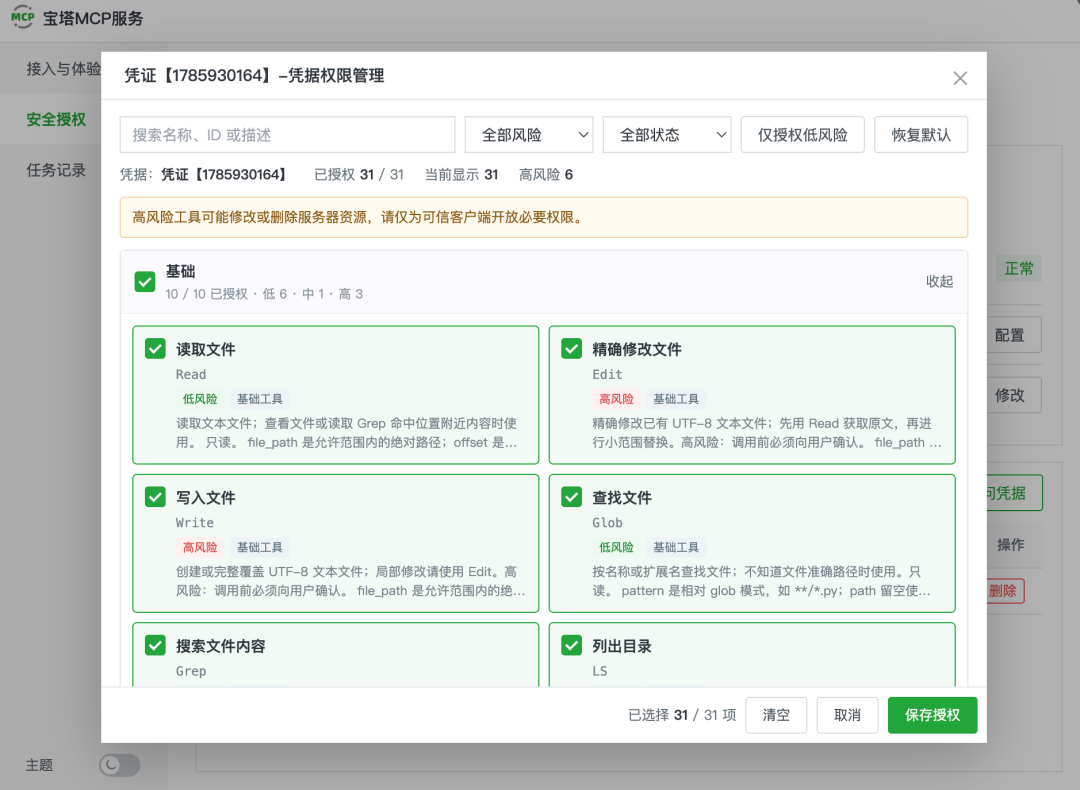This screenshot has width=1080, height=790.
Task: Uncheck the 列出目录 LS tool
Action: pos(572,645)
